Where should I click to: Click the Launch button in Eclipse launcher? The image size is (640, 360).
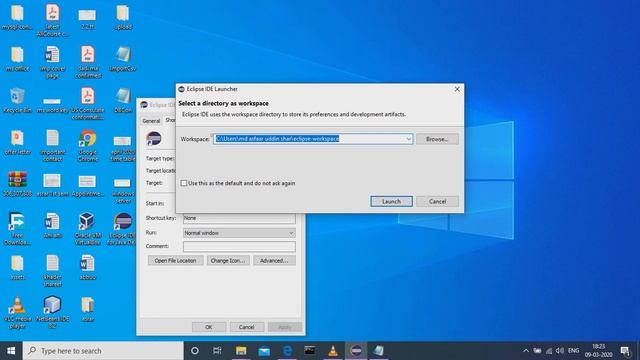[391, 201]
